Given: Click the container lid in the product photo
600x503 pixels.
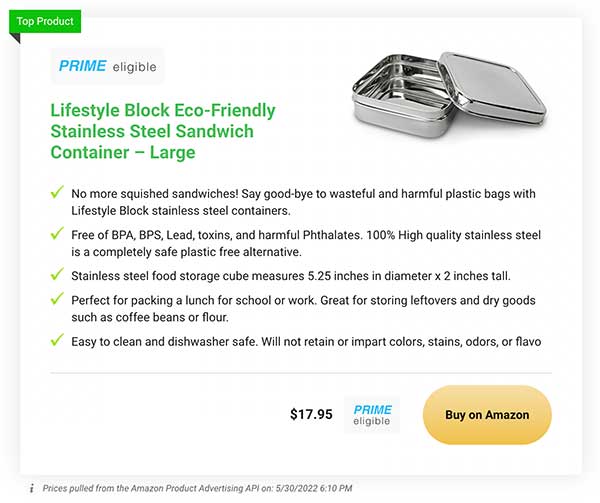Looking at the screenshot, I should 494,88.
